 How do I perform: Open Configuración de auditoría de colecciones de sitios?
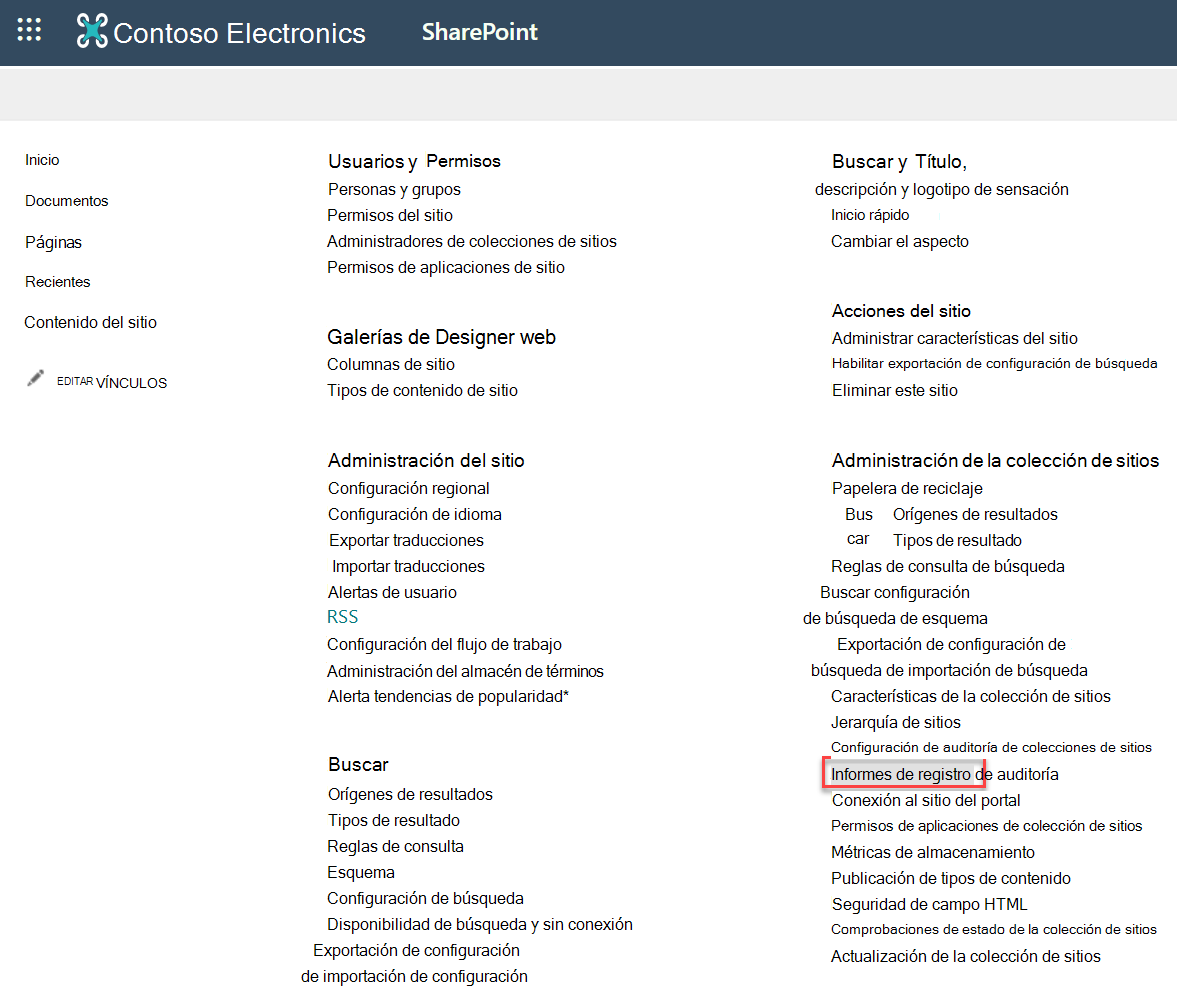992,748
